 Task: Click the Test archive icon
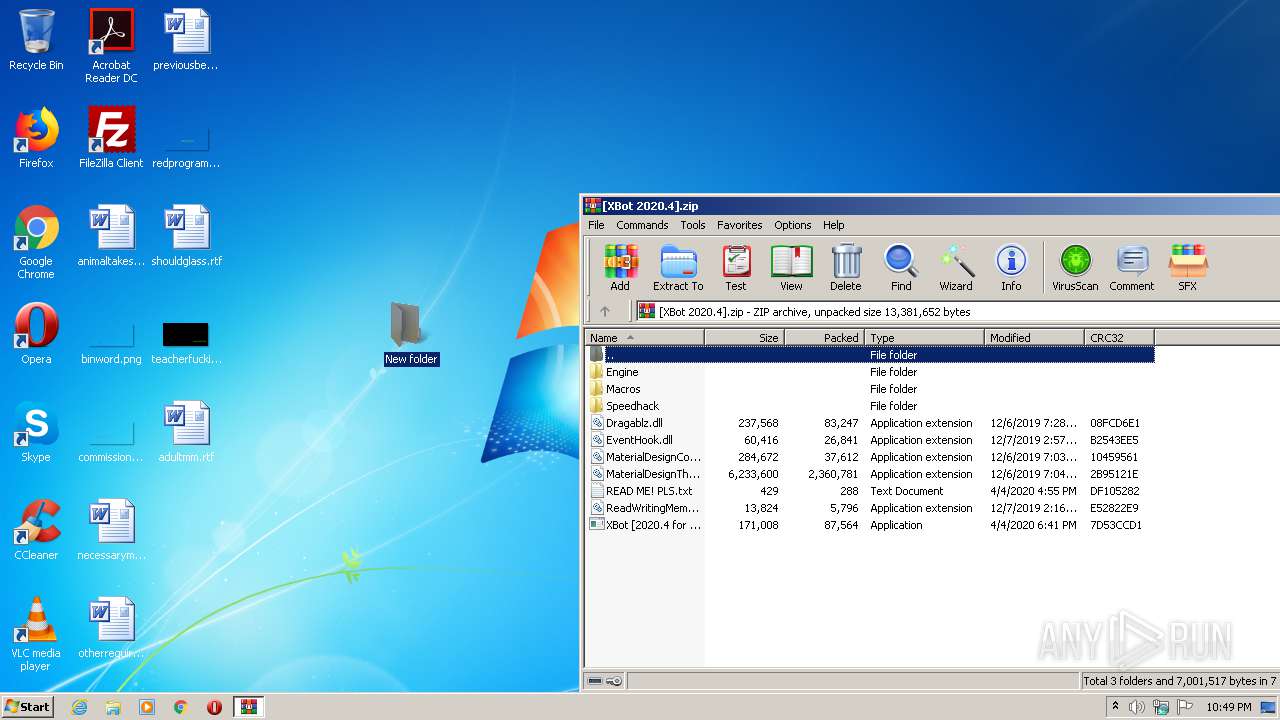736,267
